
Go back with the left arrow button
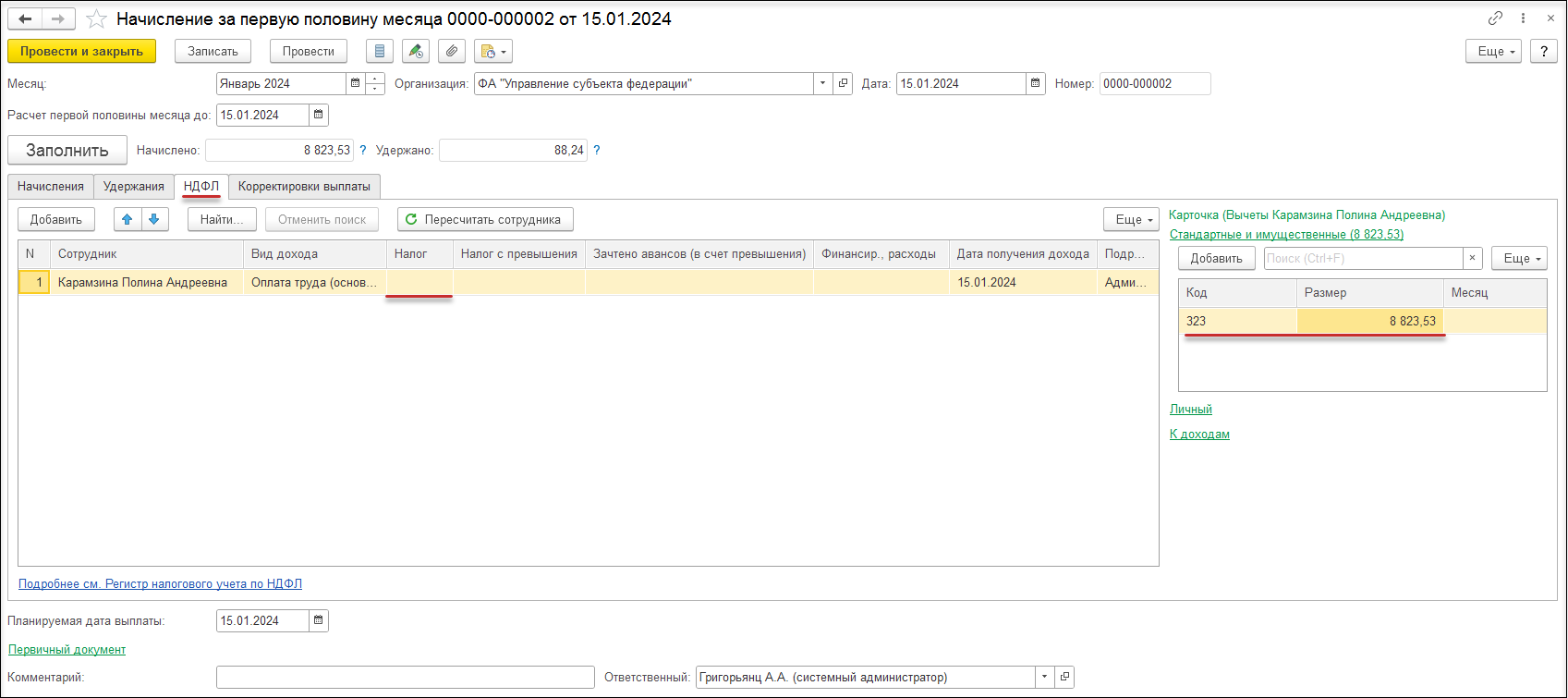pos(26,18)
